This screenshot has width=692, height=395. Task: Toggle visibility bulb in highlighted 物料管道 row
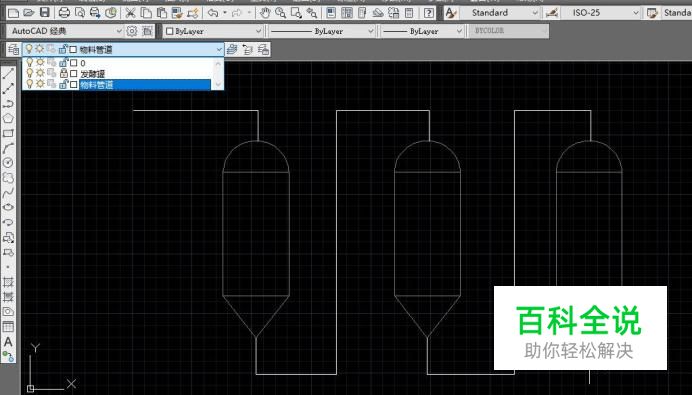click(30, 84)
